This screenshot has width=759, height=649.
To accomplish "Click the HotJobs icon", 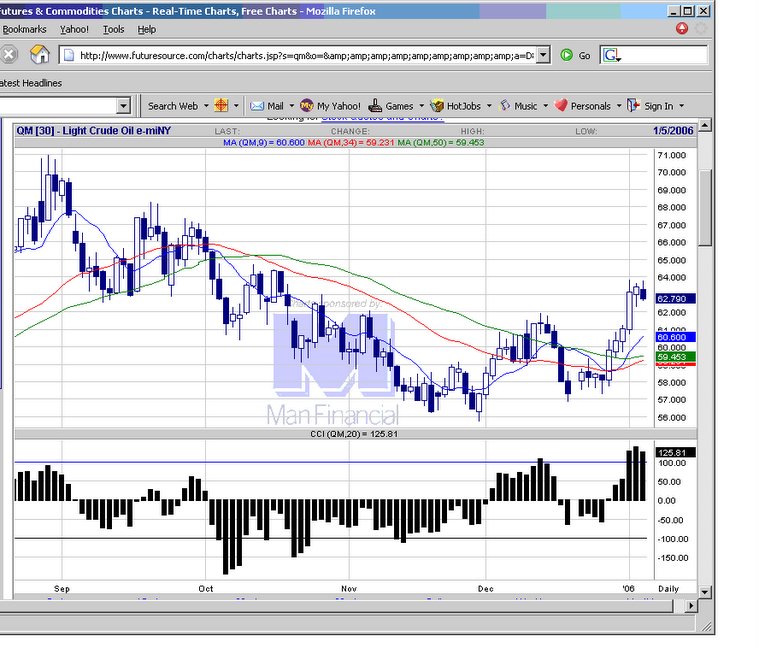I will coord(437,106).
